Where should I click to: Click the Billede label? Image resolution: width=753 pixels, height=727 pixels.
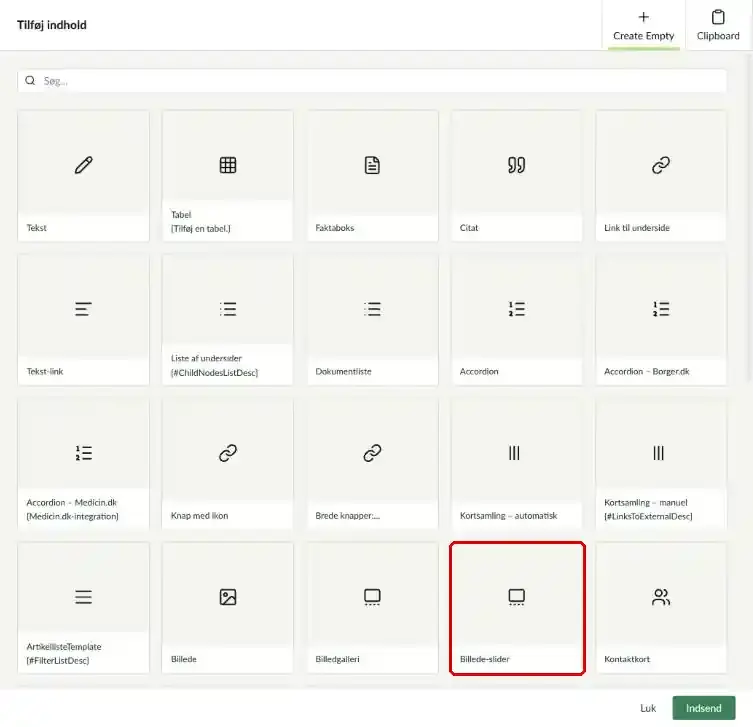[183, 659]
